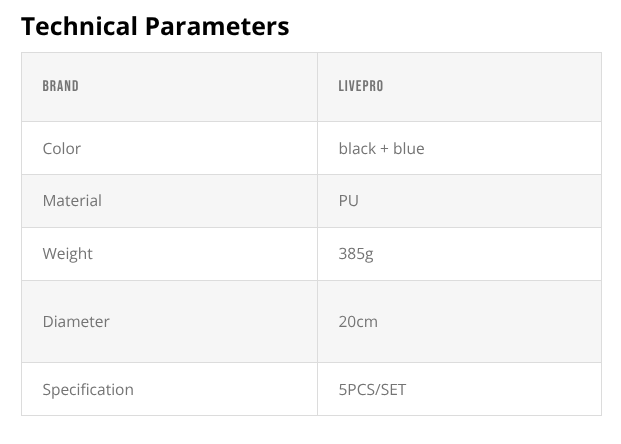Click the word Parameters in the heading
The height and width of the screenshot is (444, 621).
[x=217, y=26]
